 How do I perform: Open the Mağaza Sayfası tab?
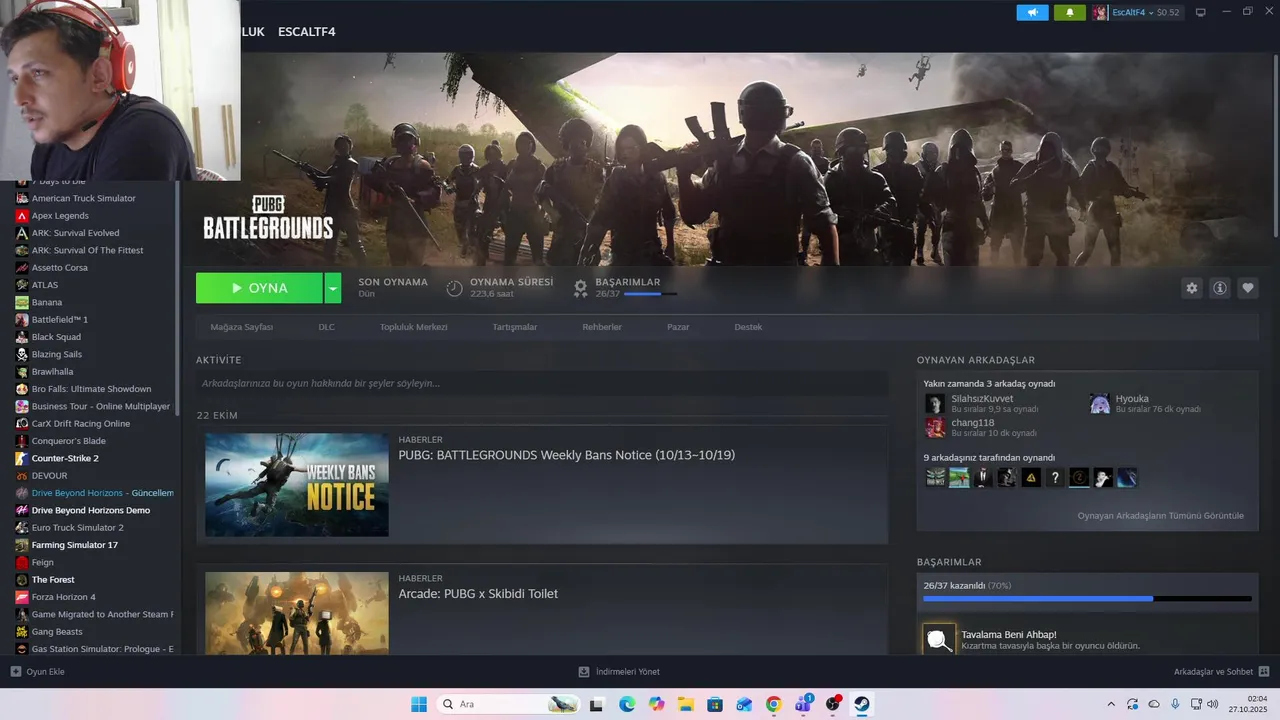click(241, 327)
